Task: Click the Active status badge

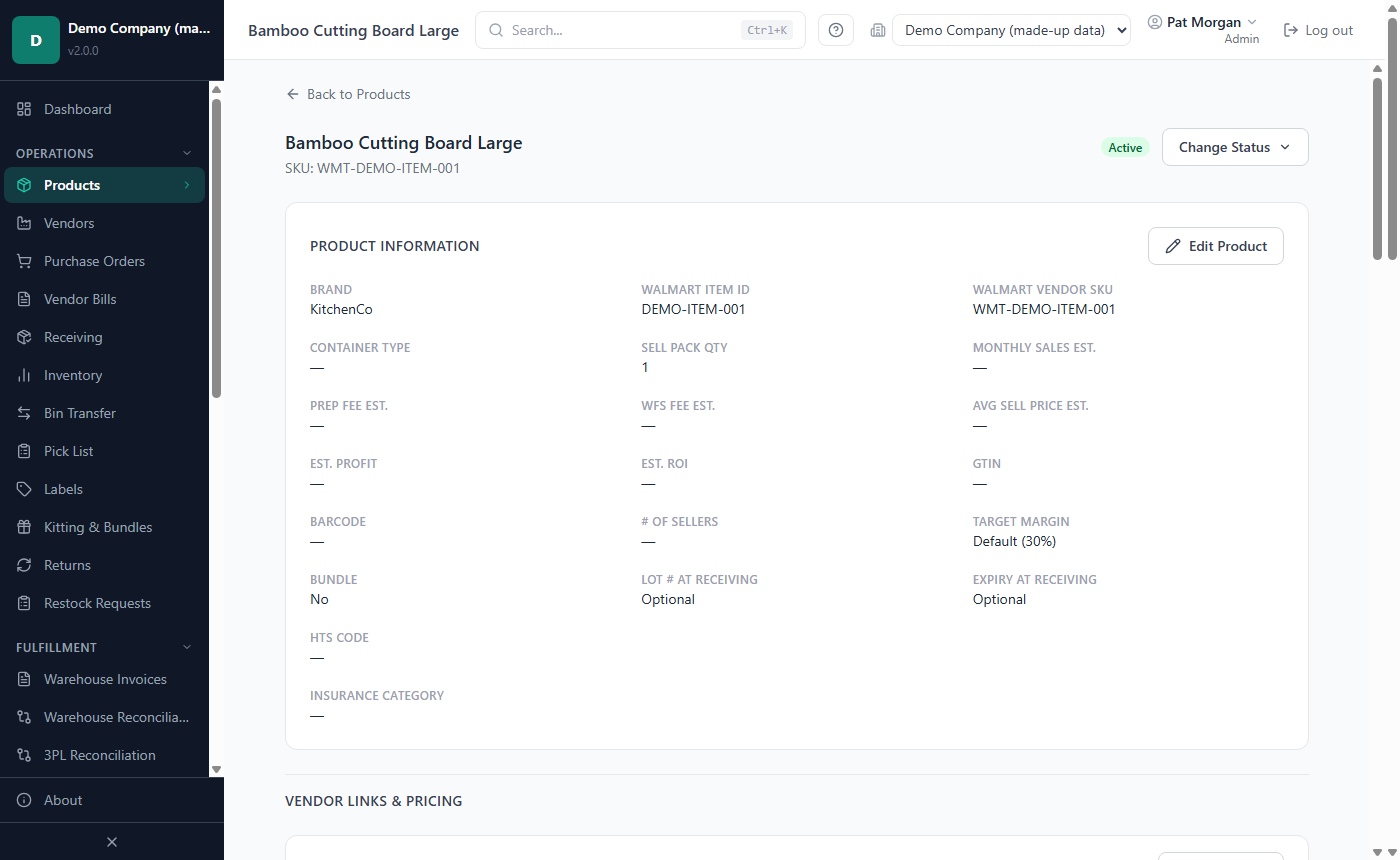Action: tap(1125, 148)
